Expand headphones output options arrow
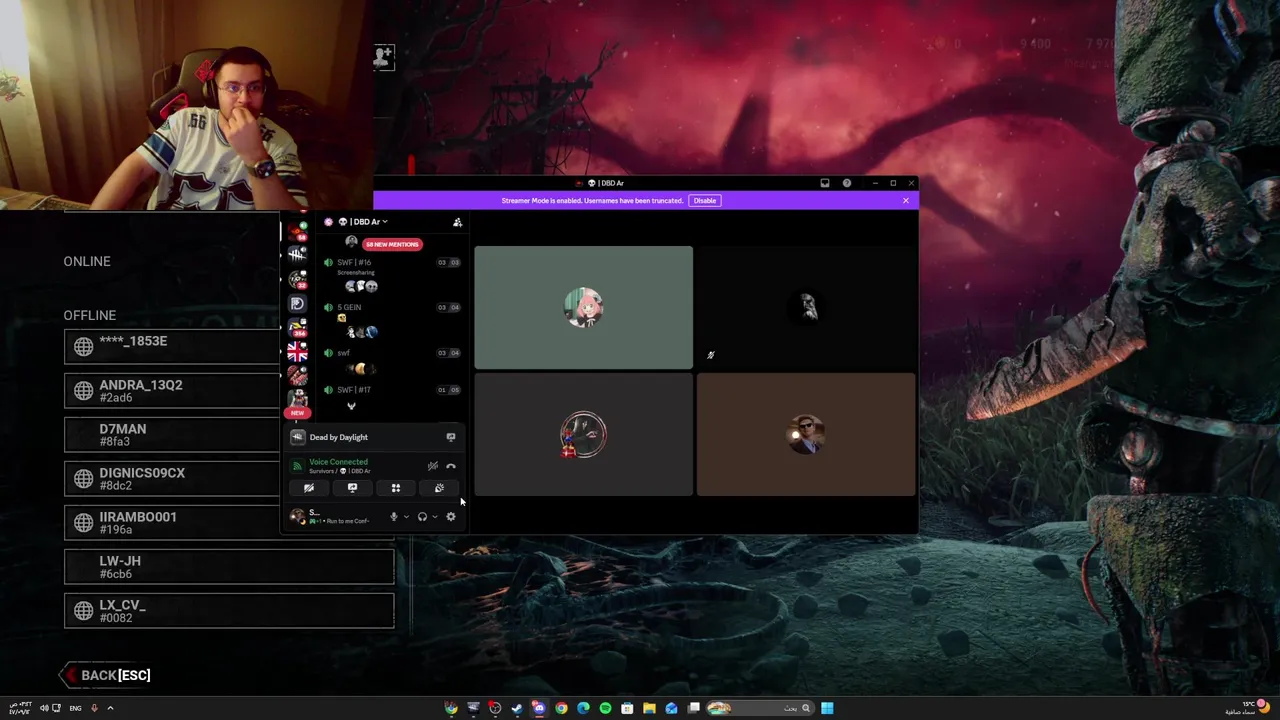The width and height of the screenshot is (1280, 720). coord(434,517)
